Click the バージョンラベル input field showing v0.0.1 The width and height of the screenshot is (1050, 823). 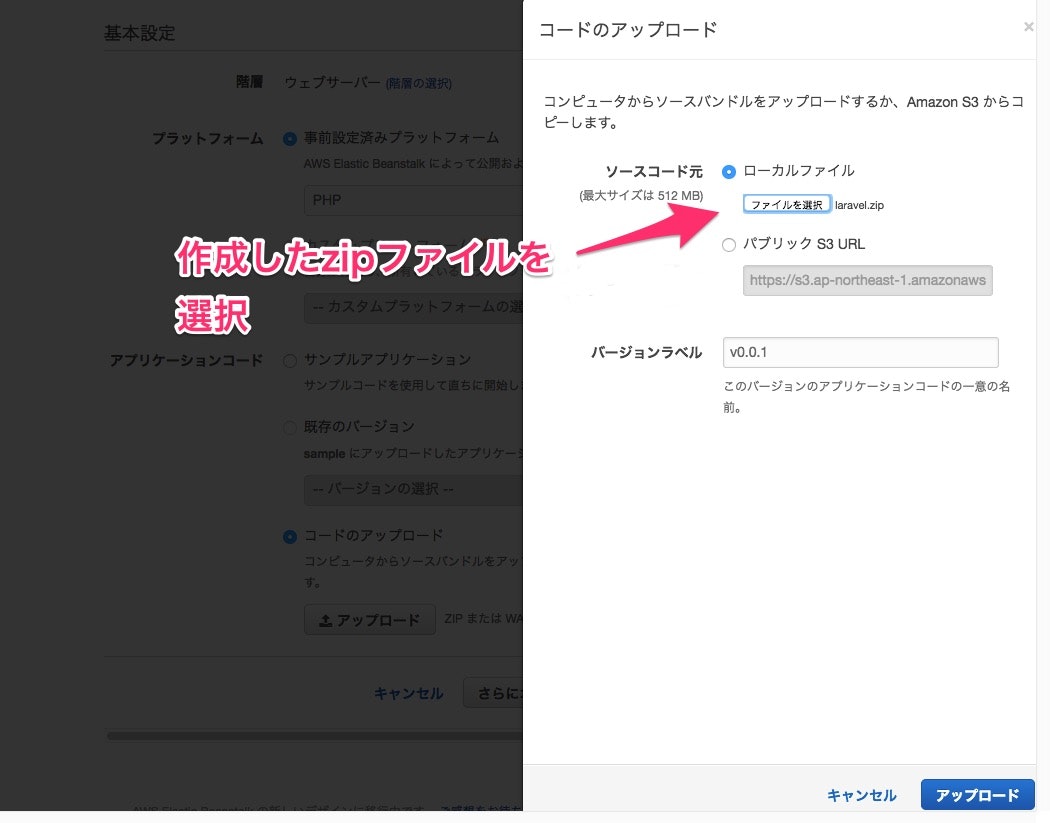coord(860,352)
